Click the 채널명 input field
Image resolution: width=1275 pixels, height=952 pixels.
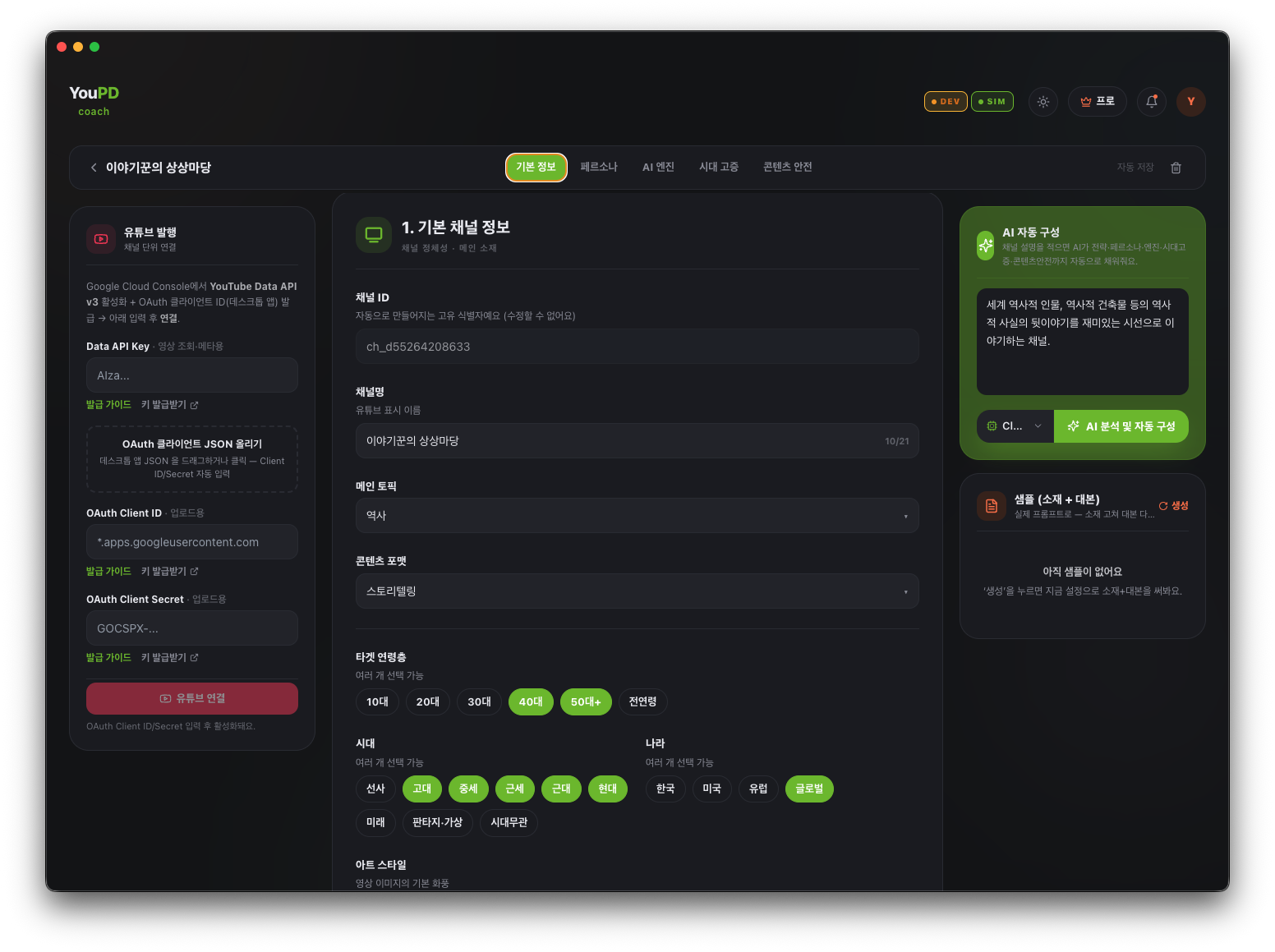click(x=637, y=441)
